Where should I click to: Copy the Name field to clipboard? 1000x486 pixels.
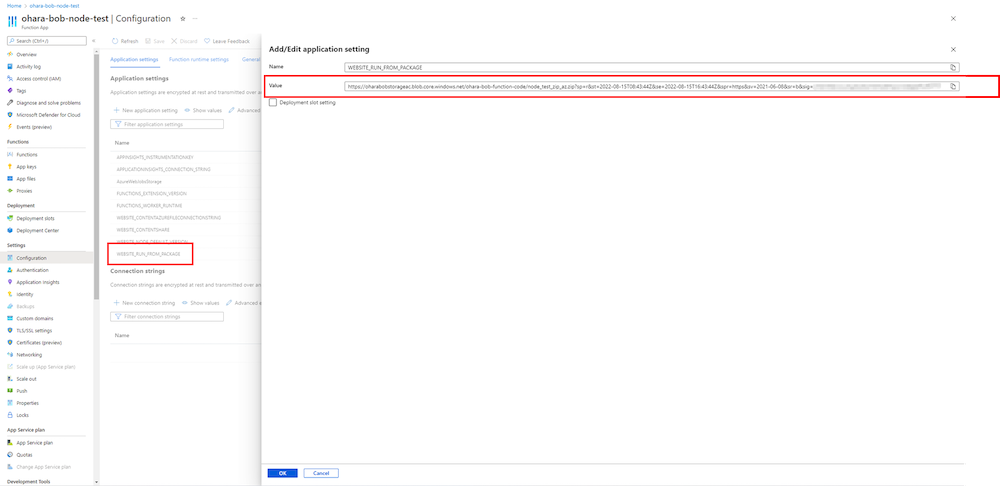953,67
